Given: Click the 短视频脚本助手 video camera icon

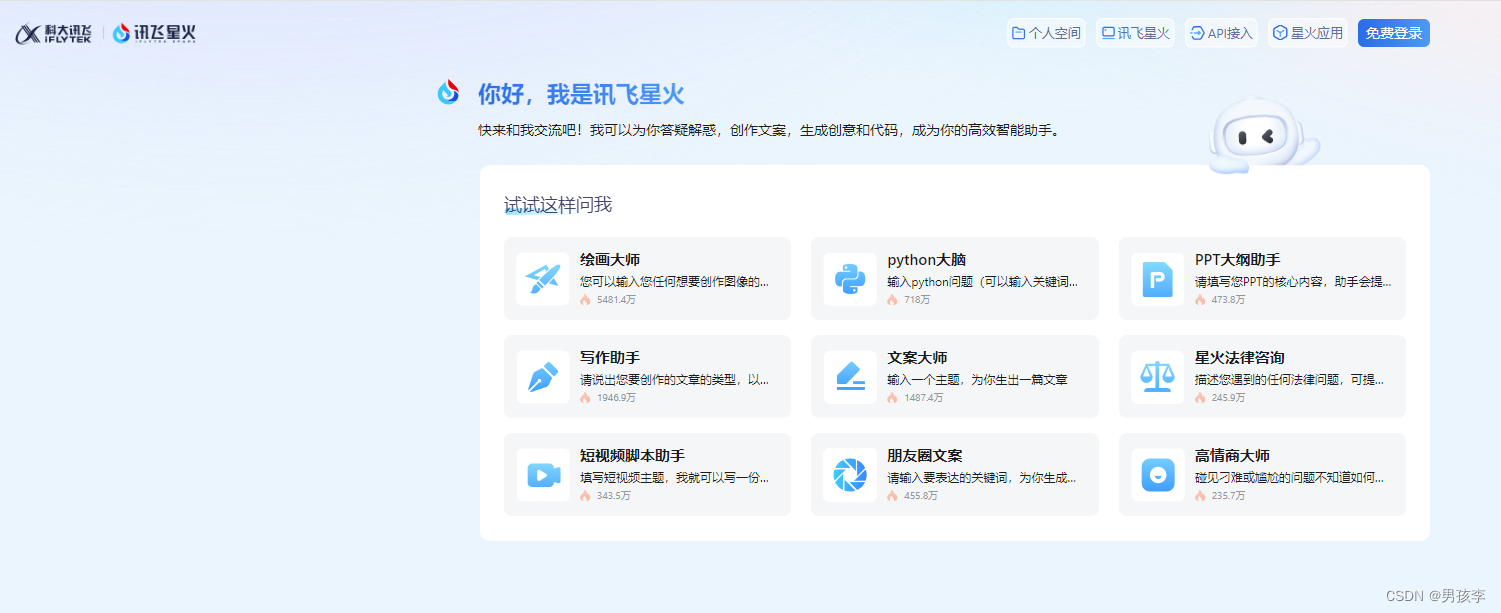Looking at the screenshot, I should pyautogui.click(x=543, y=475).
